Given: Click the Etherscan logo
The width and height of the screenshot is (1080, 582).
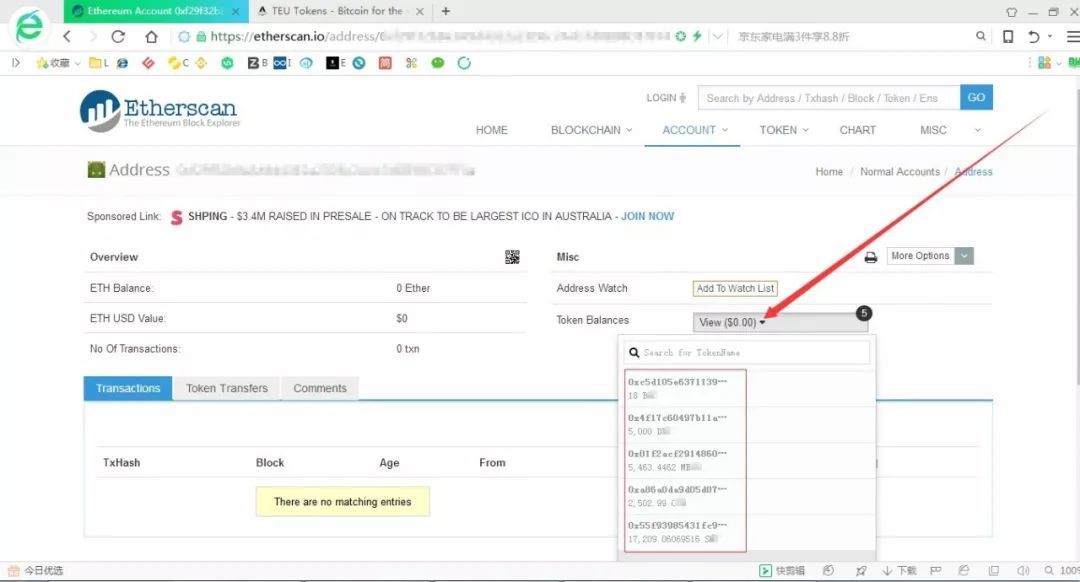Looking at the screenshot, I should (x=160, y=111).
